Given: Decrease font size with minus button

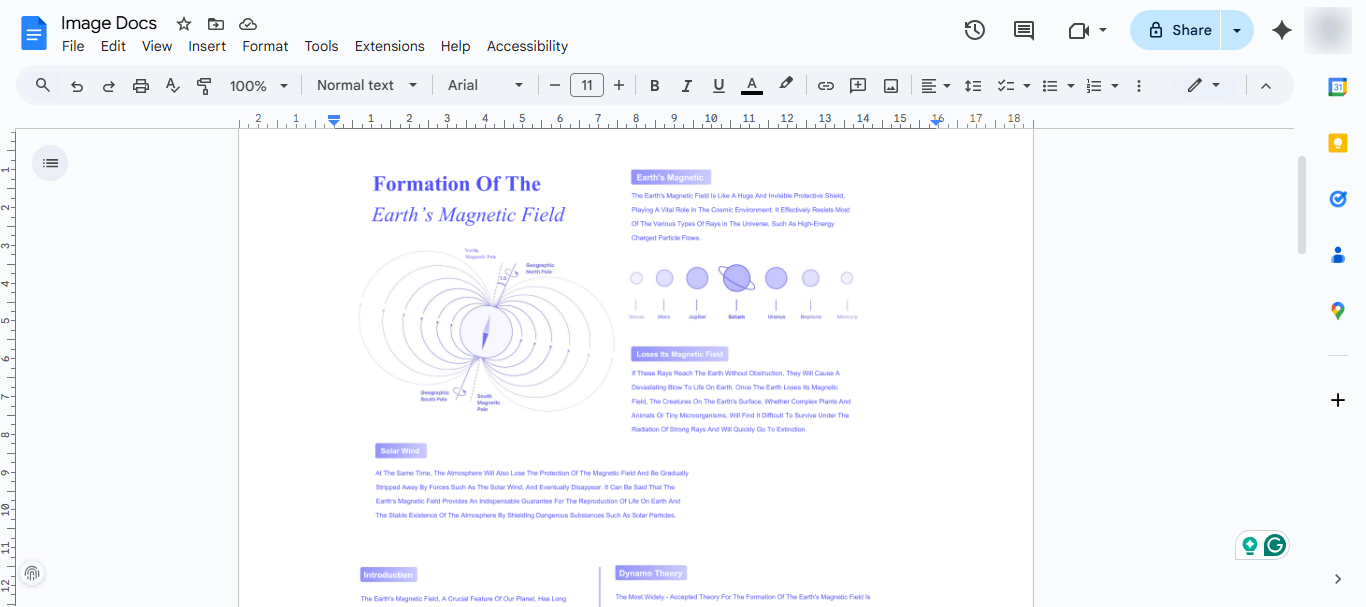Looking at the screenshot, I should tap(555, 86).
